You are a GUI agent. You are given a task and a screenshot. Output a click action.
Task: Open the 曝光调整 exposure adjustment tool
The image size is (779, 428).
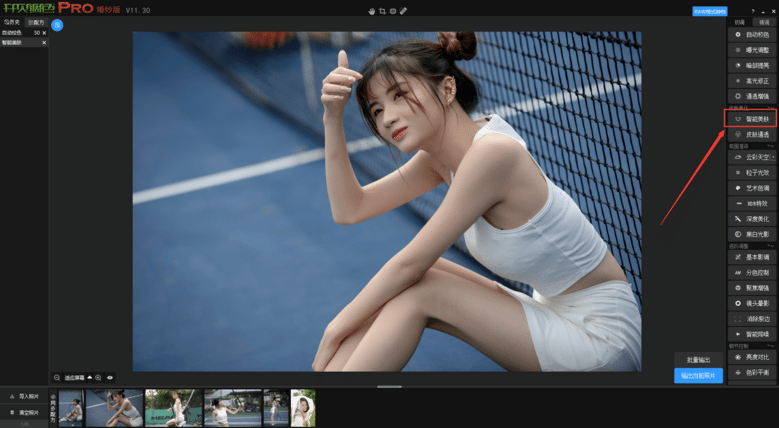[x=750, y=49]
